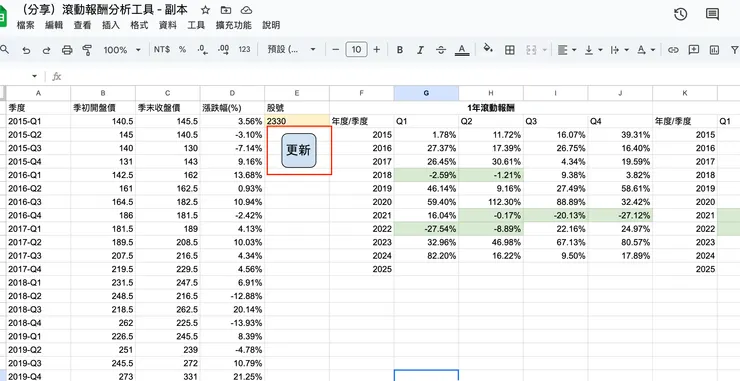
Task: Click the search menus magnifier icon
Action: click(x=5, y=49)
